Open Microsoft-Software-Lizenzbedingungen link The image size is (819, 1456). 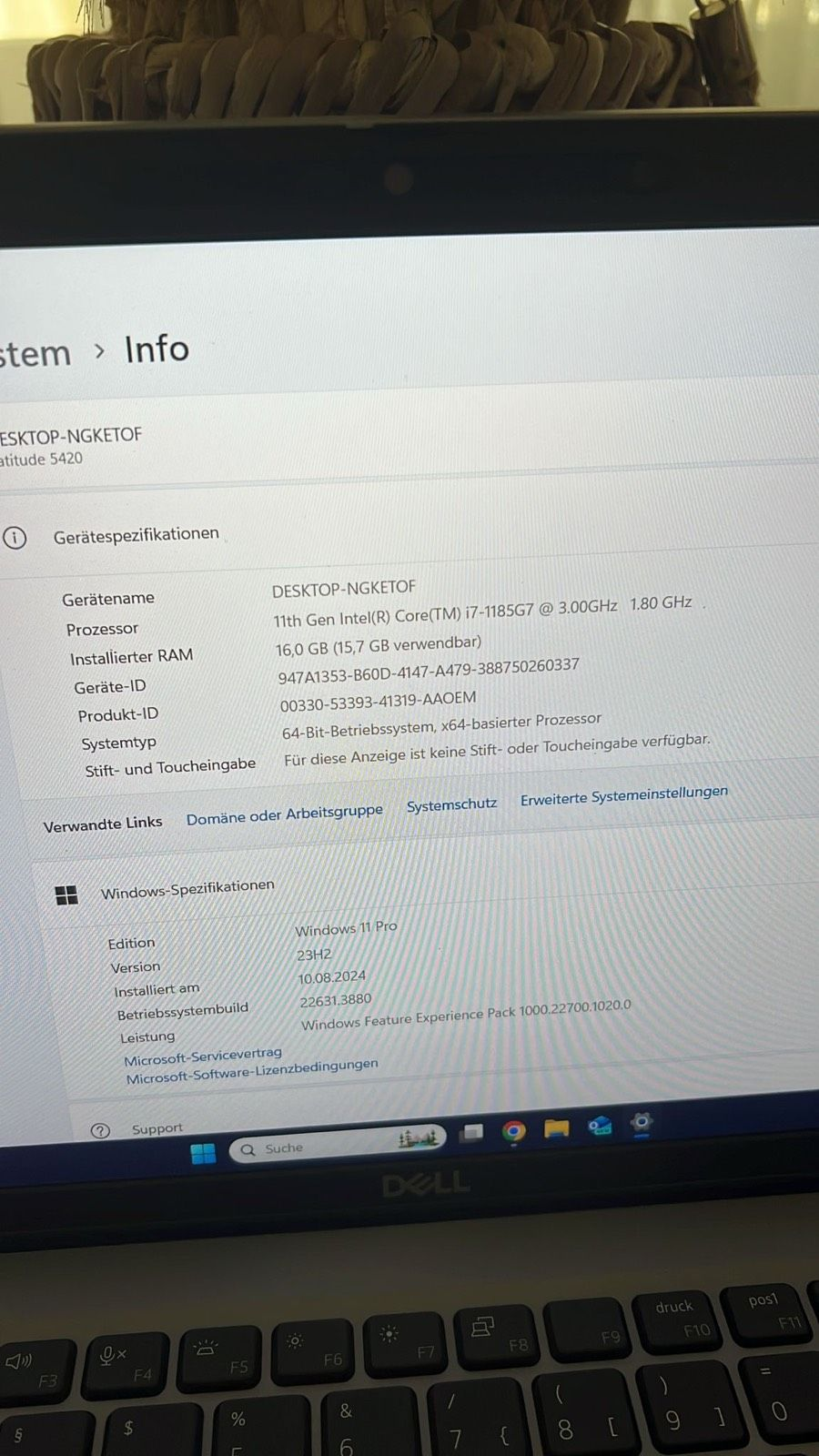pyautogui.click(x=252, y=1071)
